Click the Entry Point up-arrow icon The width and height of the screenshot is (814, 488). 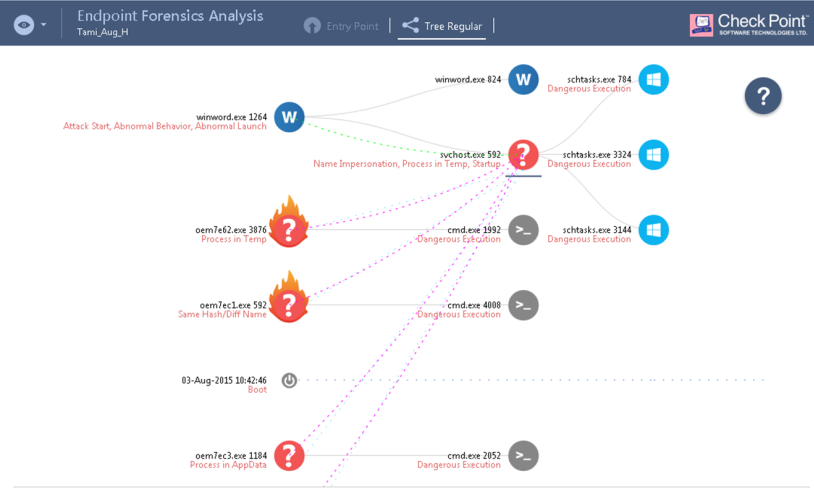pos(312,26)
